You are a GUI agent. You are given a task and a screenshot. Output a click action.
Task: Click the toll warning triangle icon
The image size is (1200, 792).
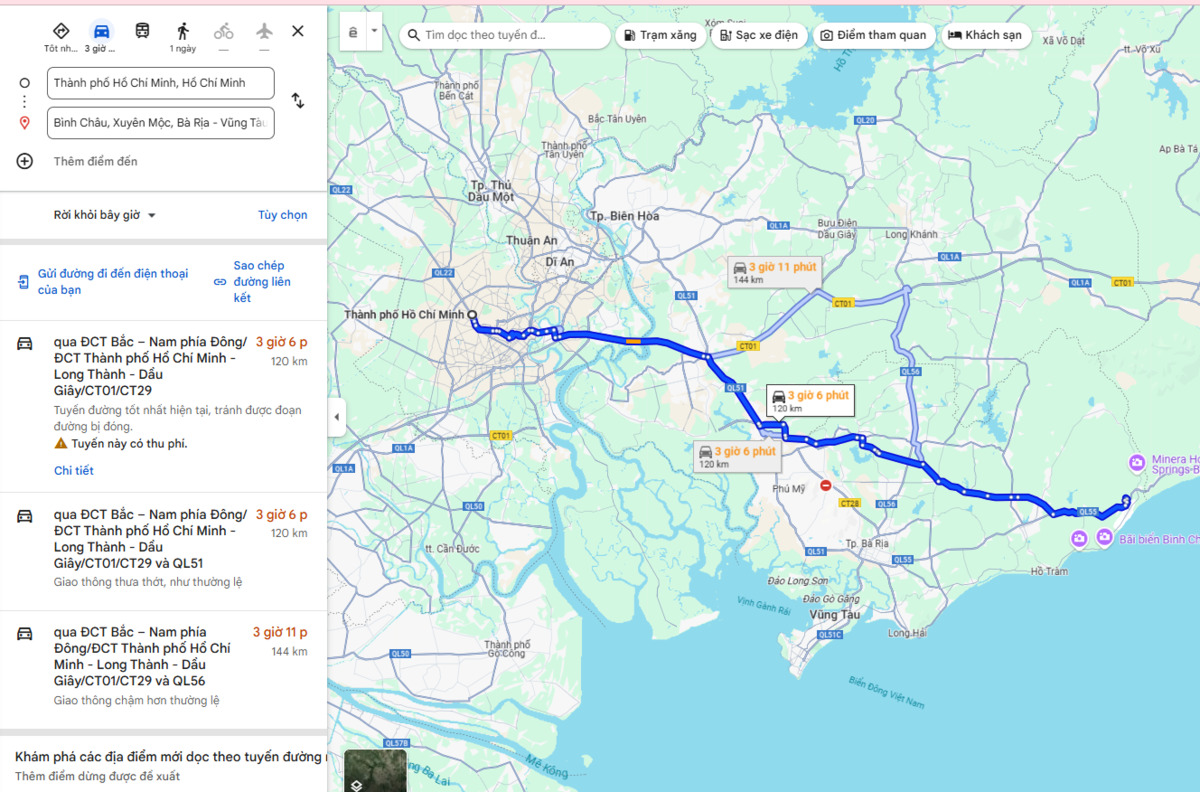coord(61,443)
